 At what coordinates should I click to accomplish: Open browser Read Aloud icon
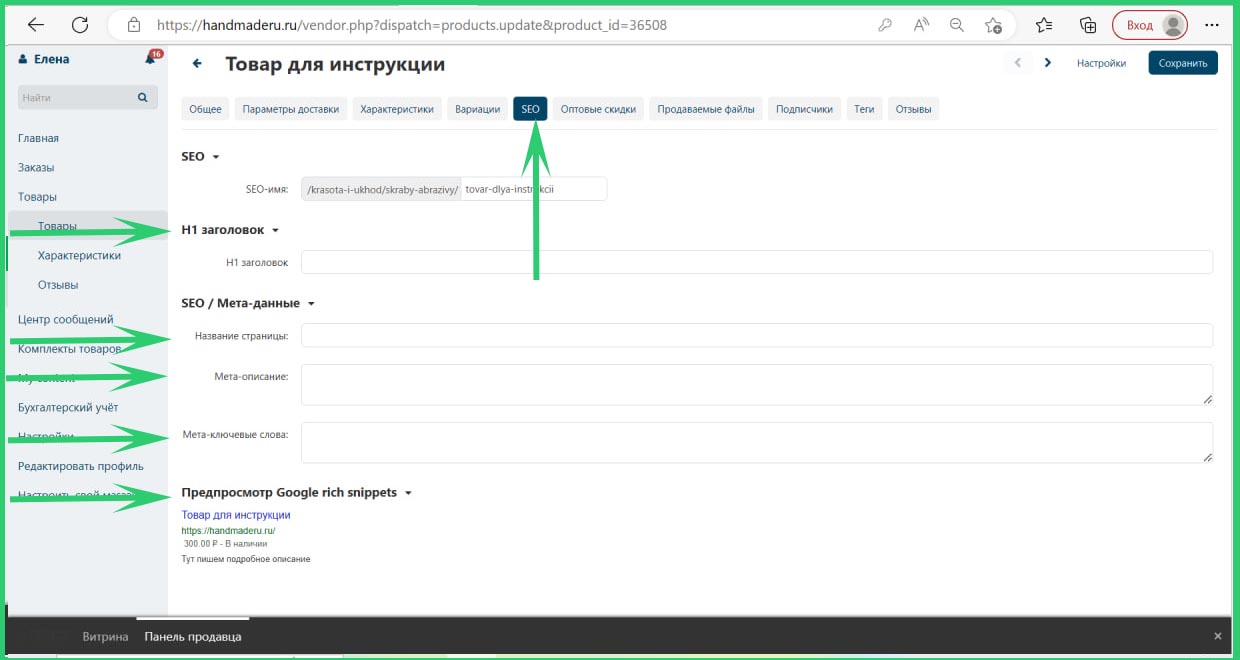tap(921, 25)
